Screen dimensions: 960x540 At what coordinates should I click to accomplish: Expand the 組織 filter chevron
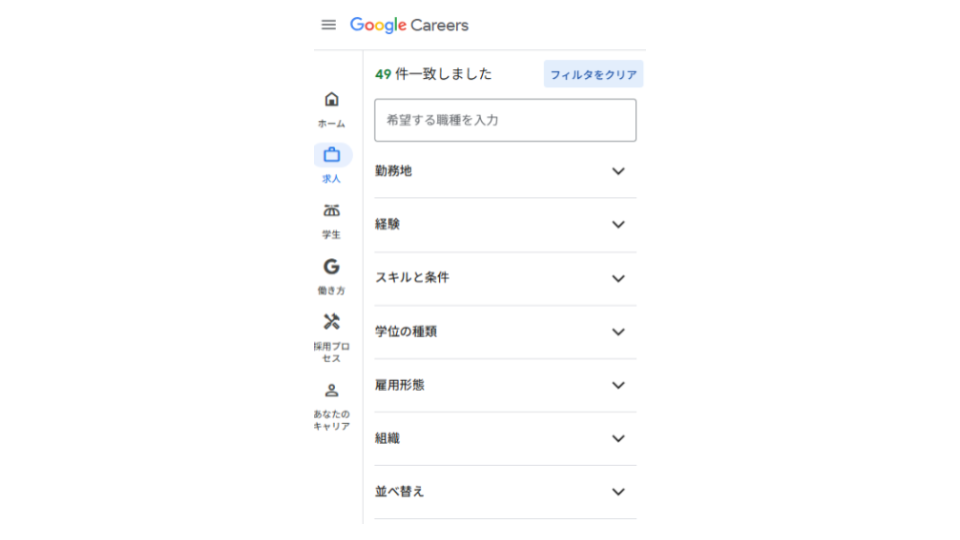click(x=618, y=438)
